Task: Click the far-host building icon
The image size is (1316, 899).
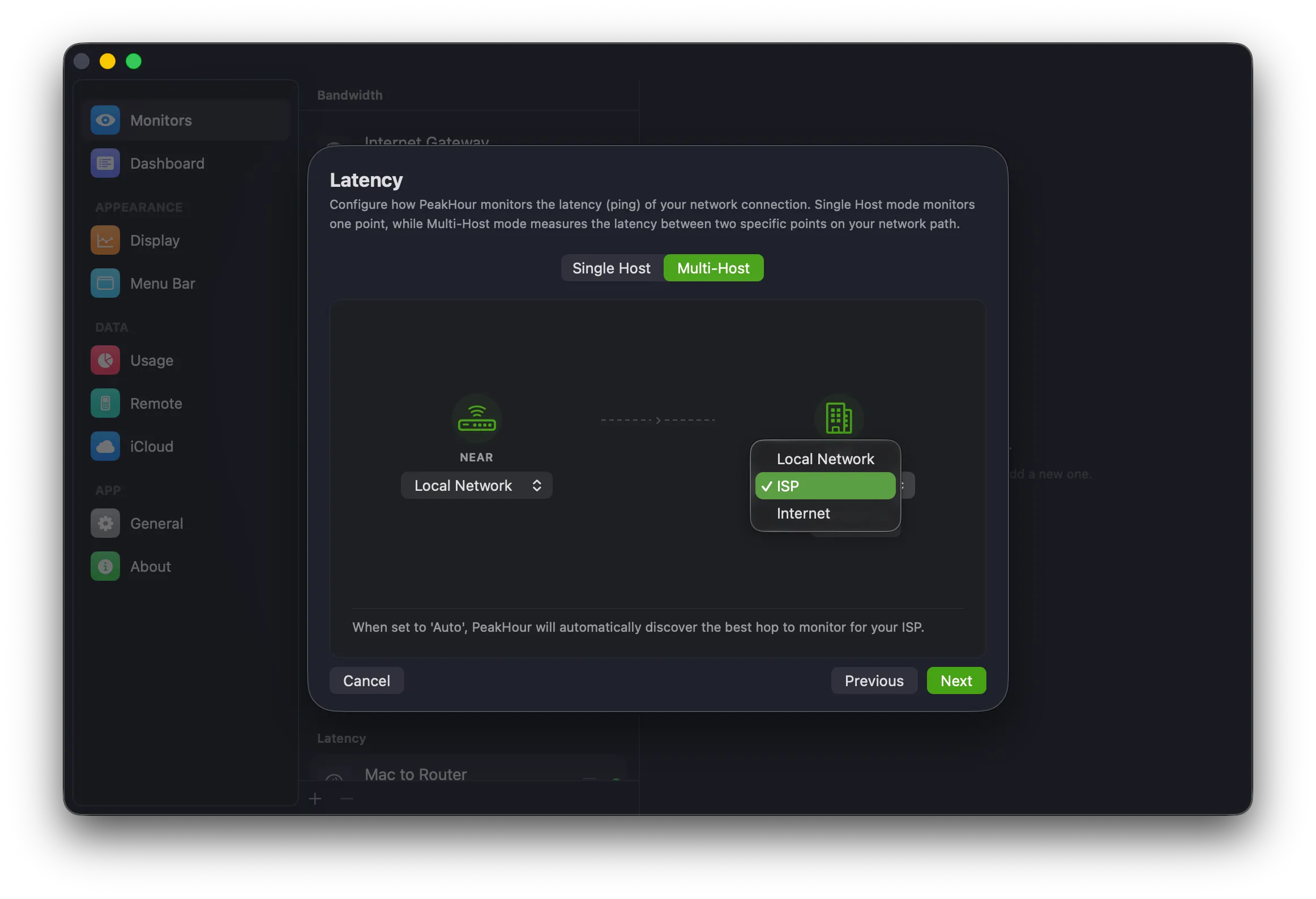Action: point(839,418)
